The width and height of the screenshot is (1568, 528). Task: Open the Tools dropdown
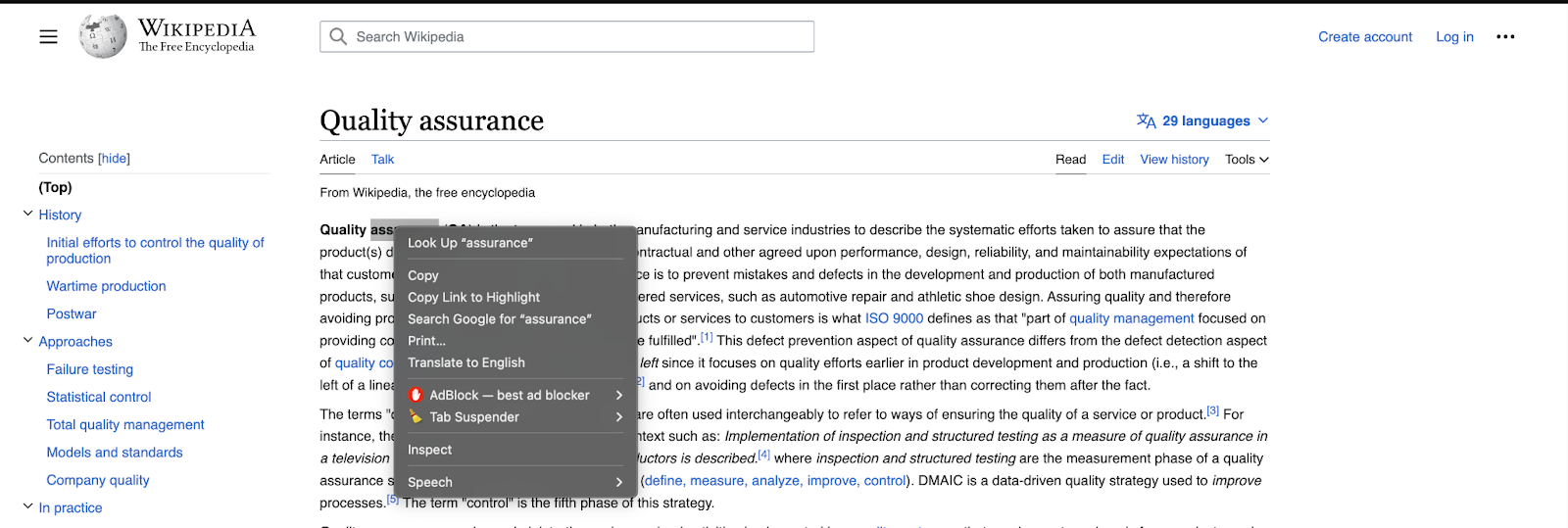pos(1247,159)
